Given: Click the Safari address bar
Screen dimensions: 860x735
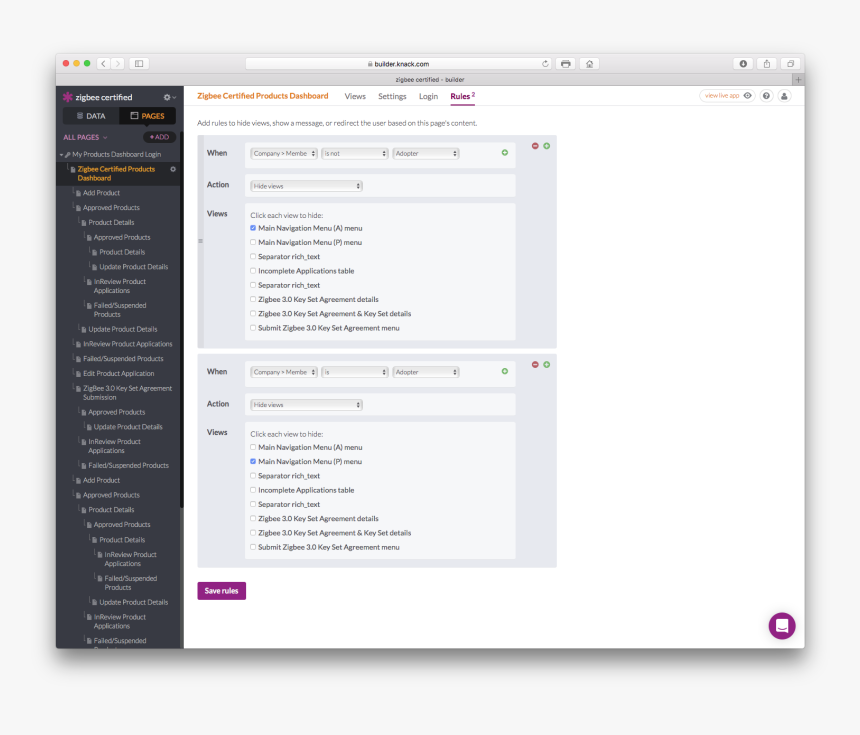Looking at the screenshot, I should pyautogui.click(x=398, y=64).
